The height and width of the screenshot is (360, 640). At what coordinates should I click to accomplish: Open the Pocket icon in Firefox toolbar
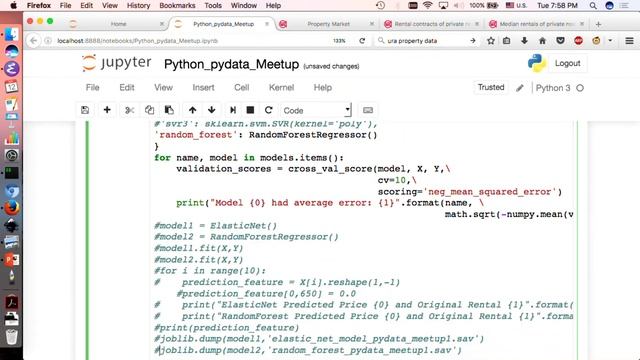click(x=560, y=41)
